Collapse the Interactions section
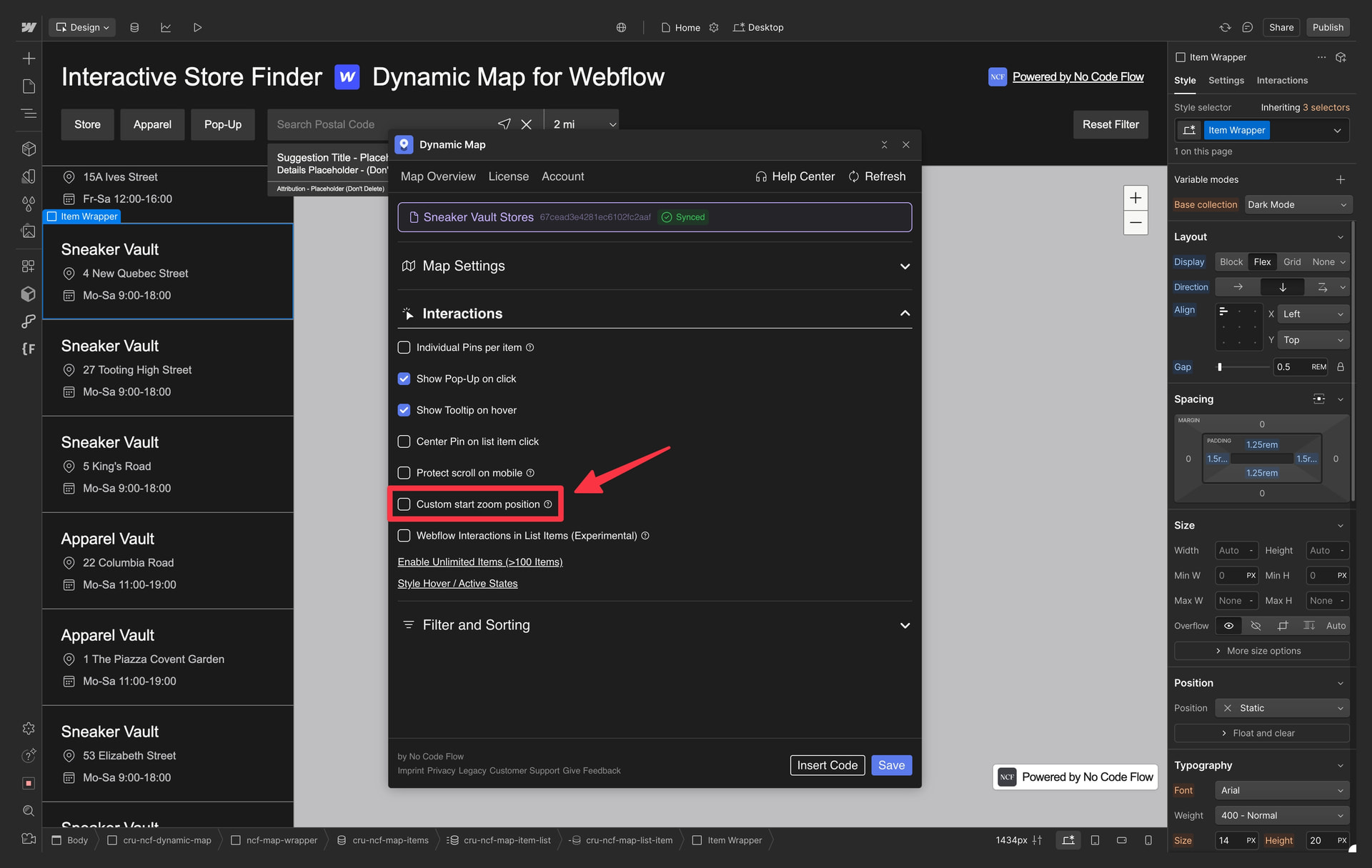 click(655, 314)
